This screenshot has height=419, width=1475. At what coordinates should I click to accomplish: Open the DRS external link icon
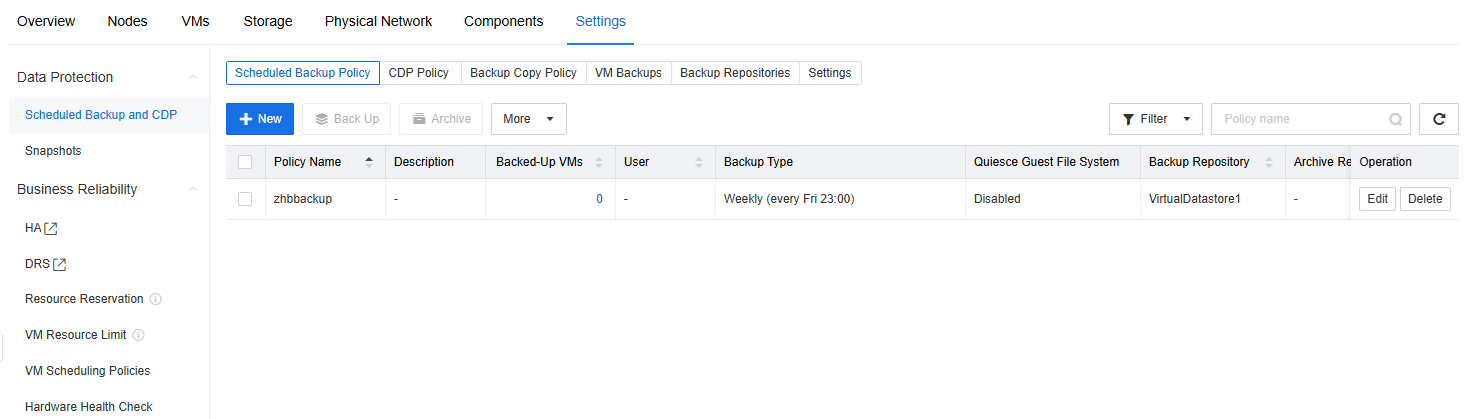[60, 264]
